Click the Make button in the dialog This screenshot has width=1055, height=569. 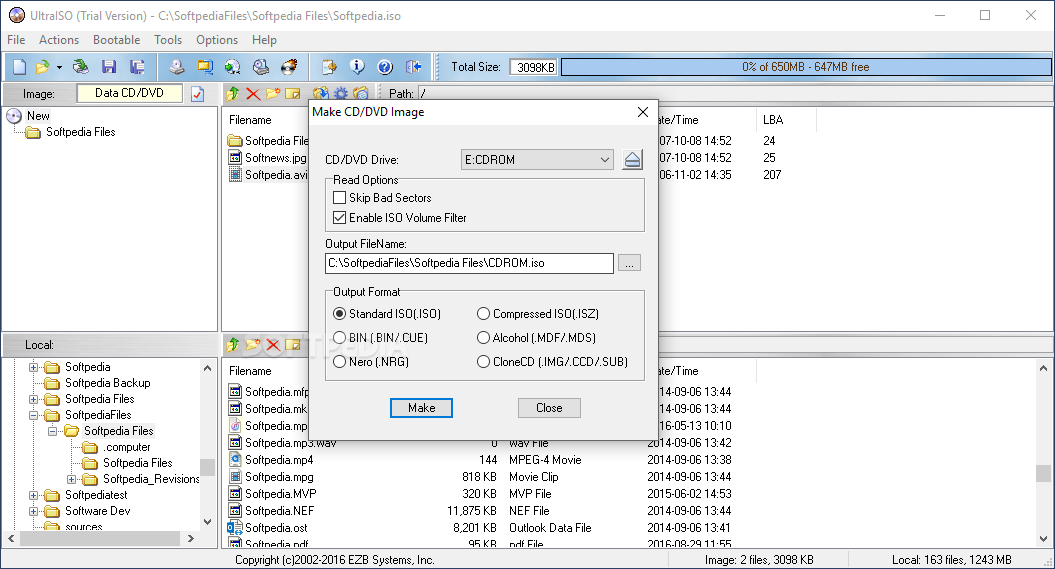(x=421, y=408)
